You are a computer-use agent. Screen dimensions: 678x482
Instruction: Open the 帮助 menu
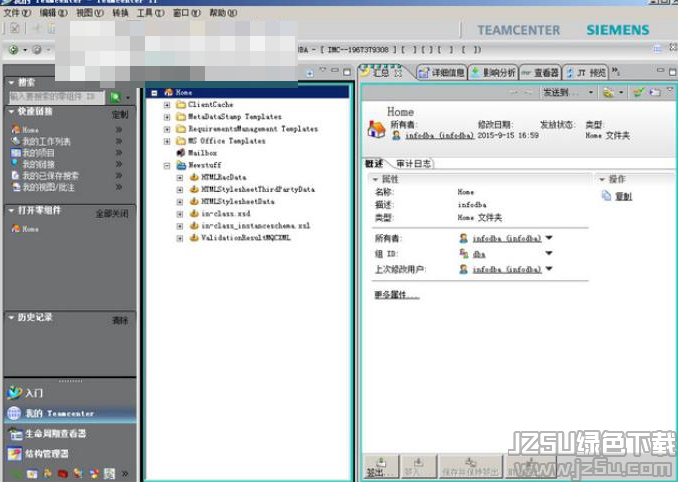223,13
